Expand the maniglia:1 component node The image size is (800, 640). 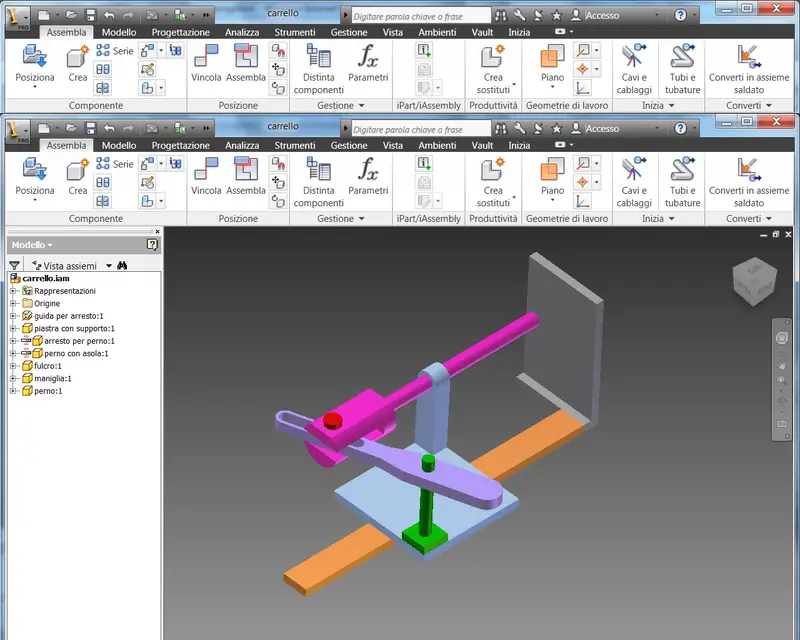[x=13, y=378]
